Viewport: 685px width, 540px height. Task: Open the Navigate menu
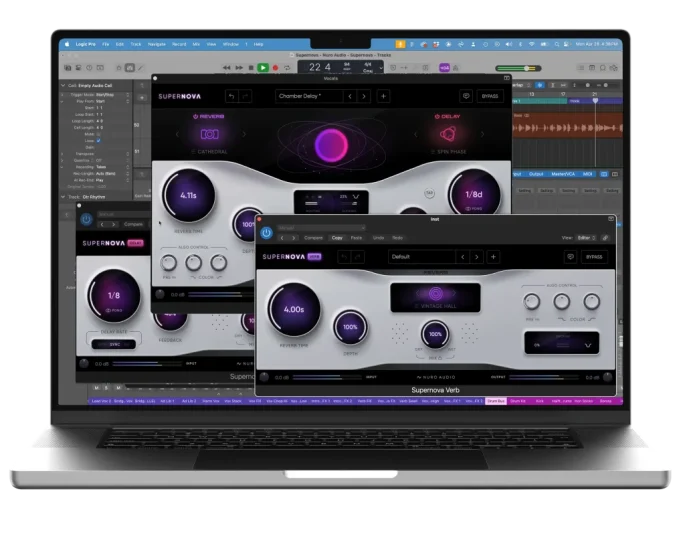pyautogui.click(x=156, y=44)
